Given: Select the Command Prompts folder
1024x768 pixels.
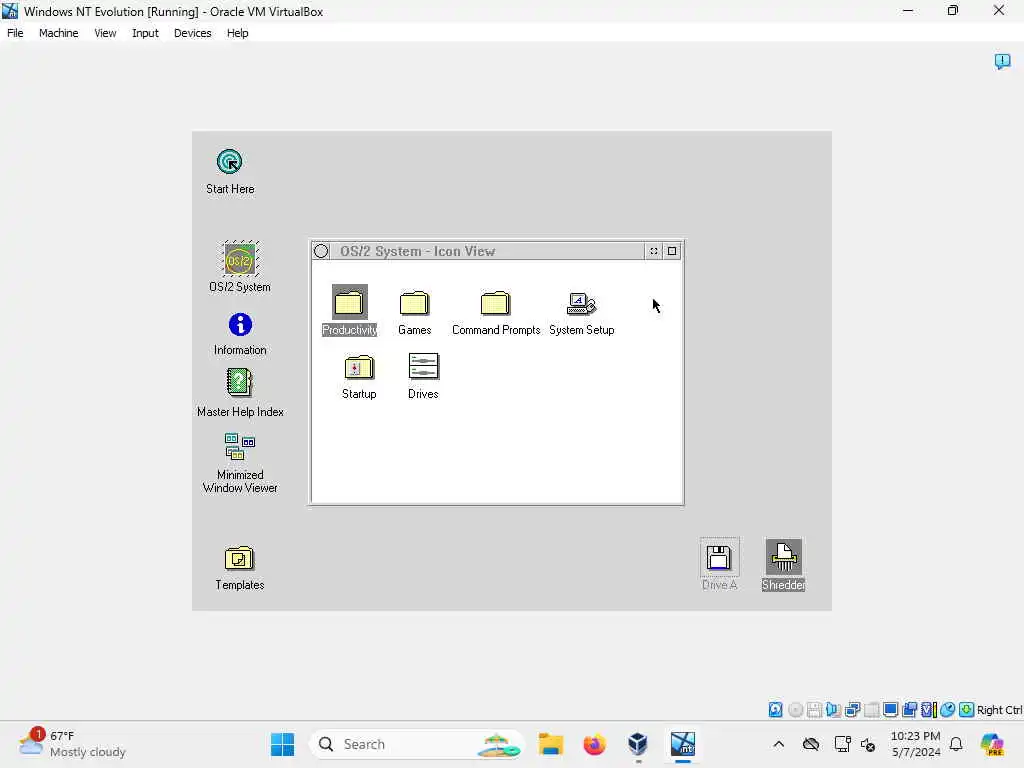Looking at the screenshot, I should (x=495, y=303).
